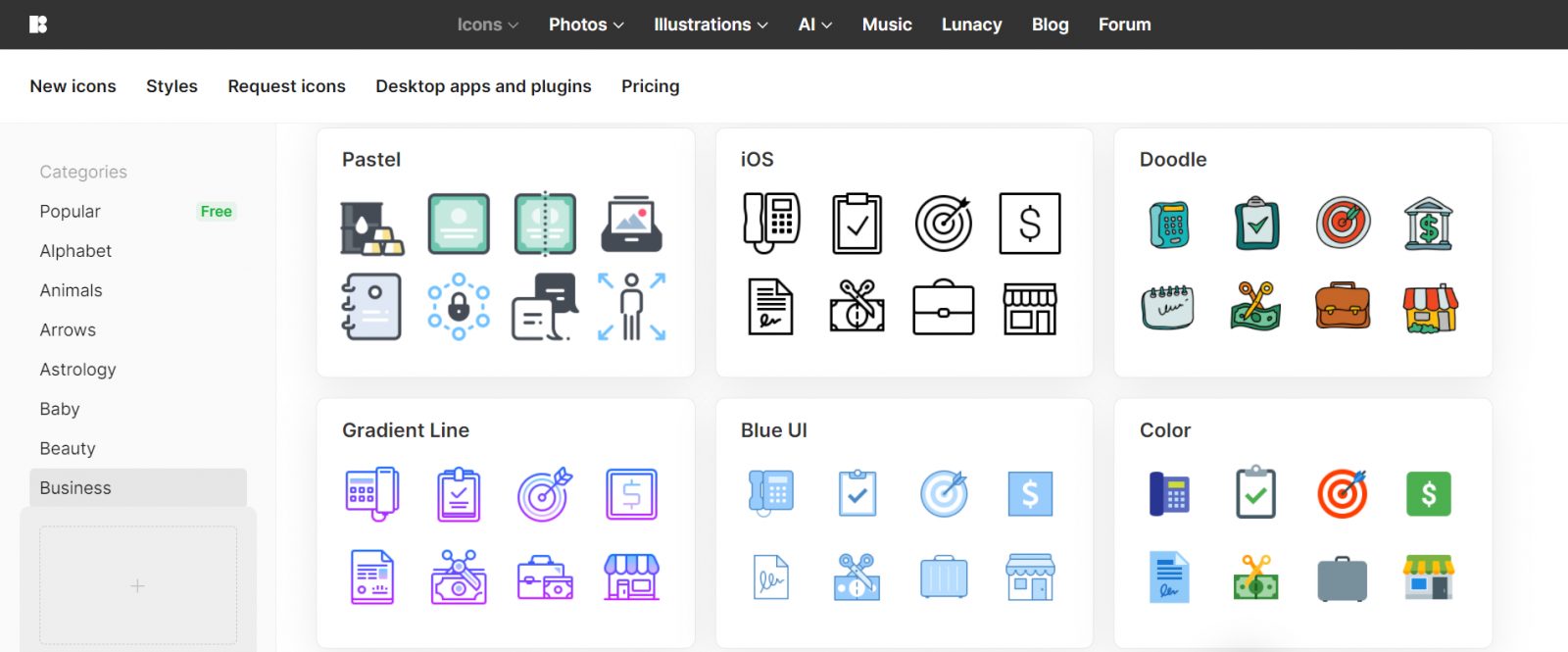Open the Icons dropdown menu
Screen dimensions: 1568x652
(487, 25)
